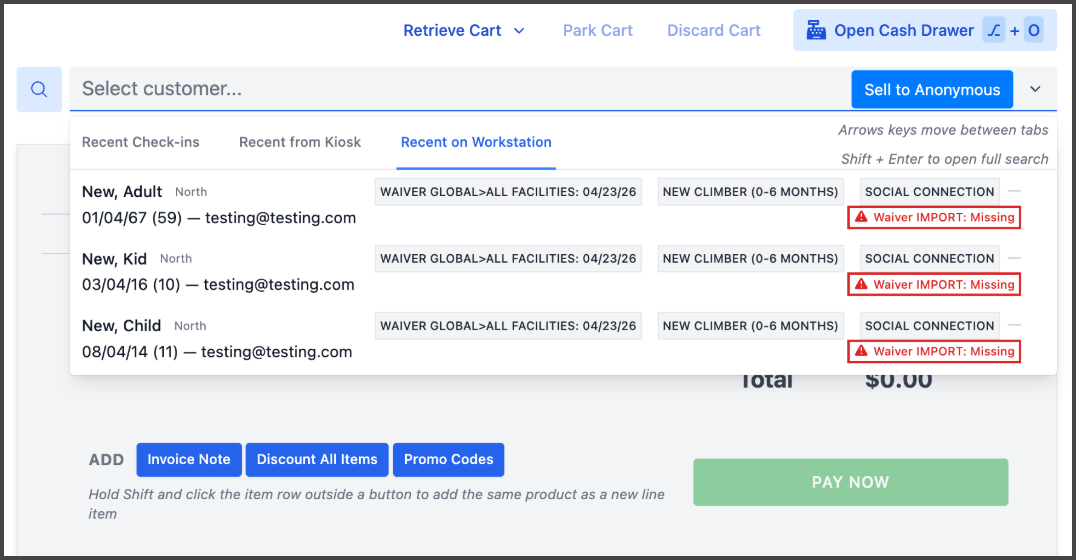Click the Sell to Anonymous button

pos(931,89)
